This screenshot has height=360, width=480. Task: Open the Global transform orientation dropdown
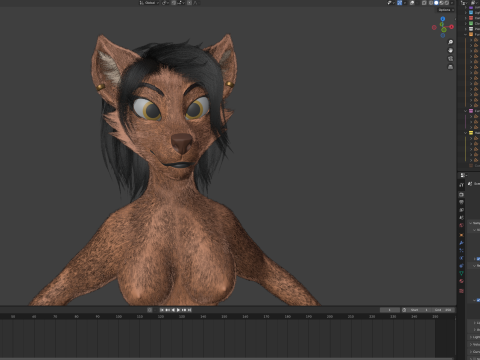coord(149,3)
